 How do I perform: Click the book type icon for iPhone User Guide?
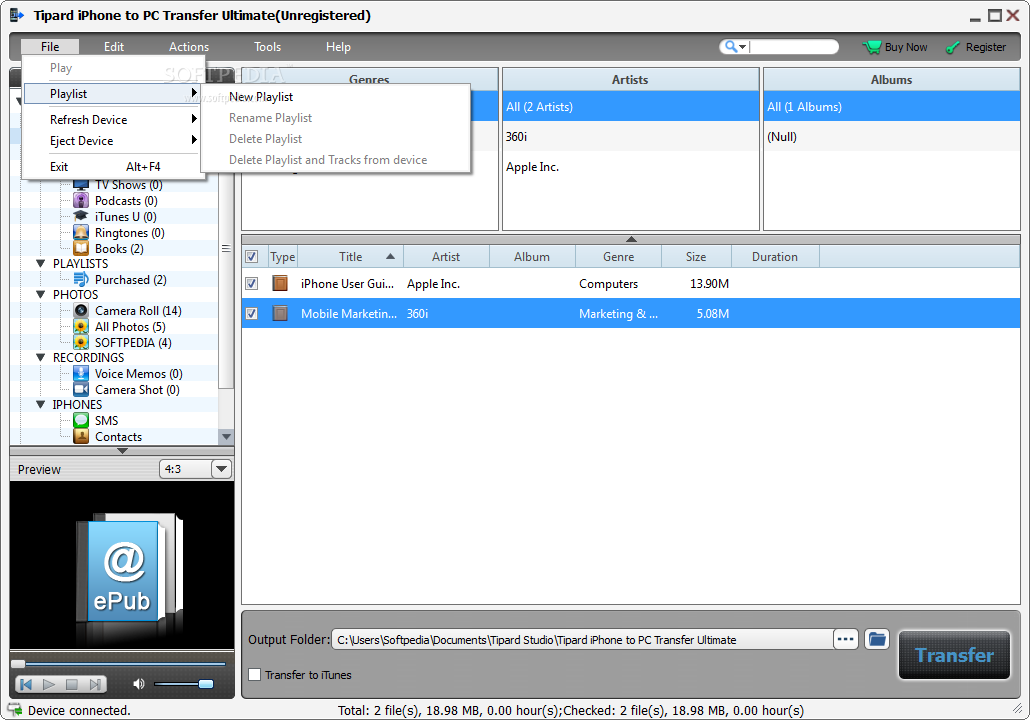[x=280, y=283]
